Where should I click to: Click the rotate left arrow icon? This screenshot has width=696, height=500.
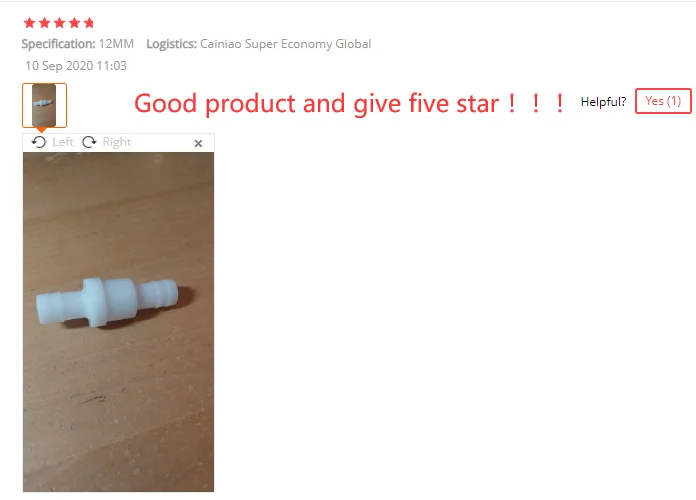tap(39, 142)
